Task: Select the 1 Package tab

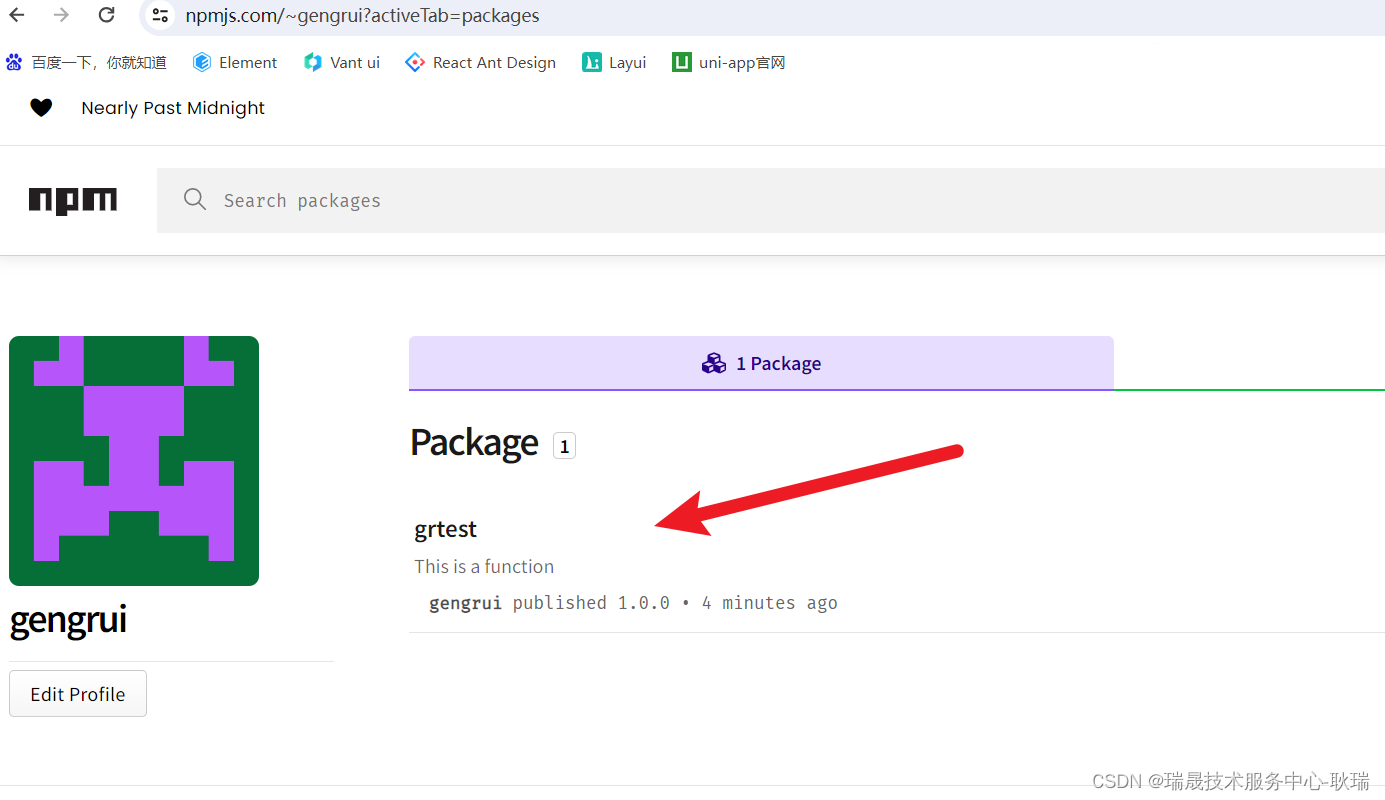Action: tap(761, 363)
